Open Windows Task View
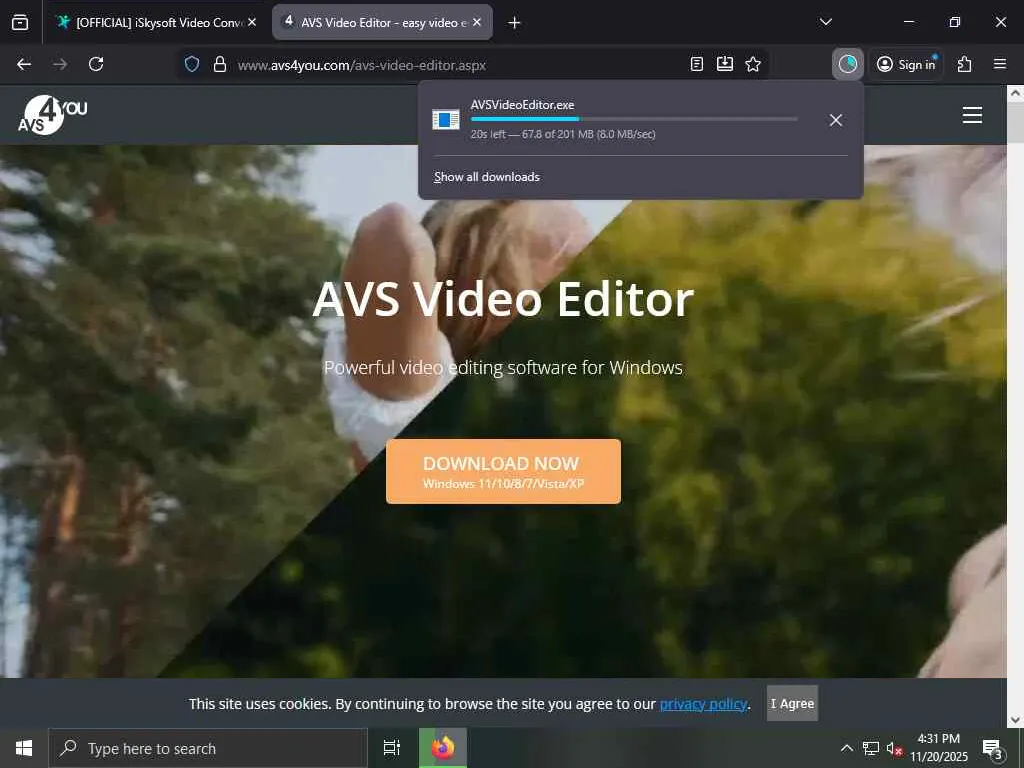The height and width of the screenshot is (768, 1024). 392,748
